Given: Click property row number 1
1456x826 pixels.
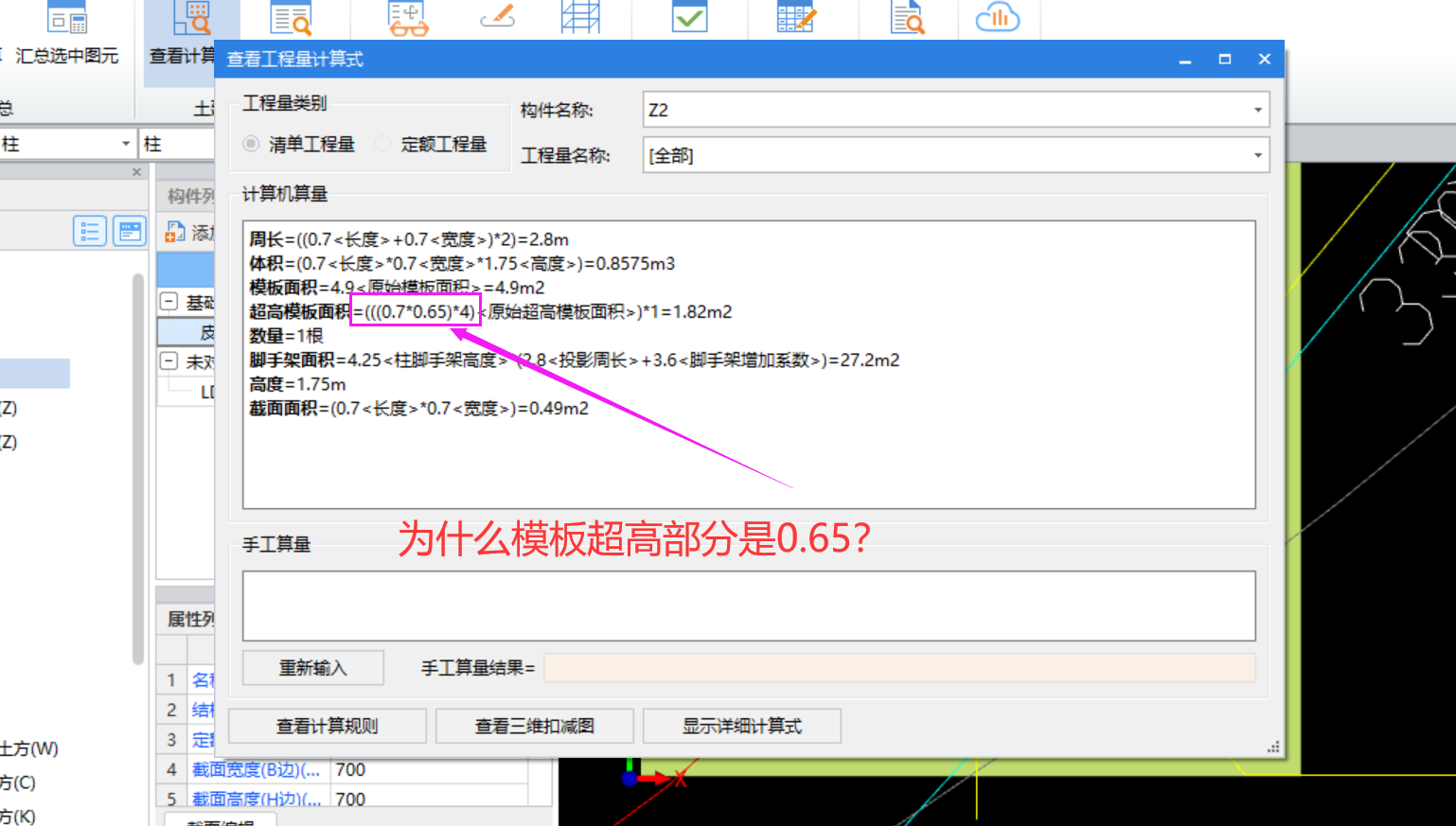Looking at the screenshot, I should (171, 679).
